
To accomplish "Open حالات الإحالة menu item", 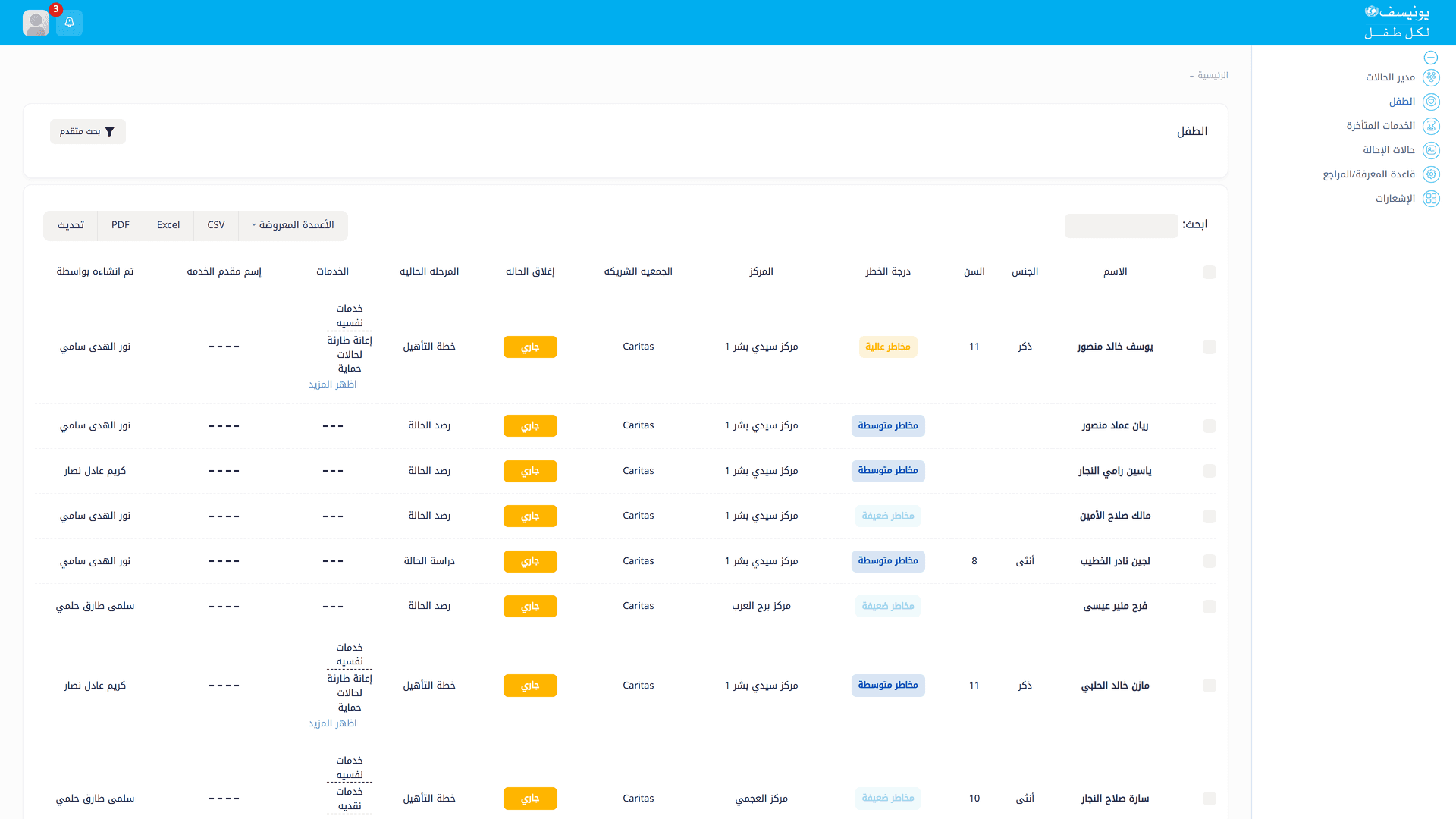I will tap(1389, 150).
